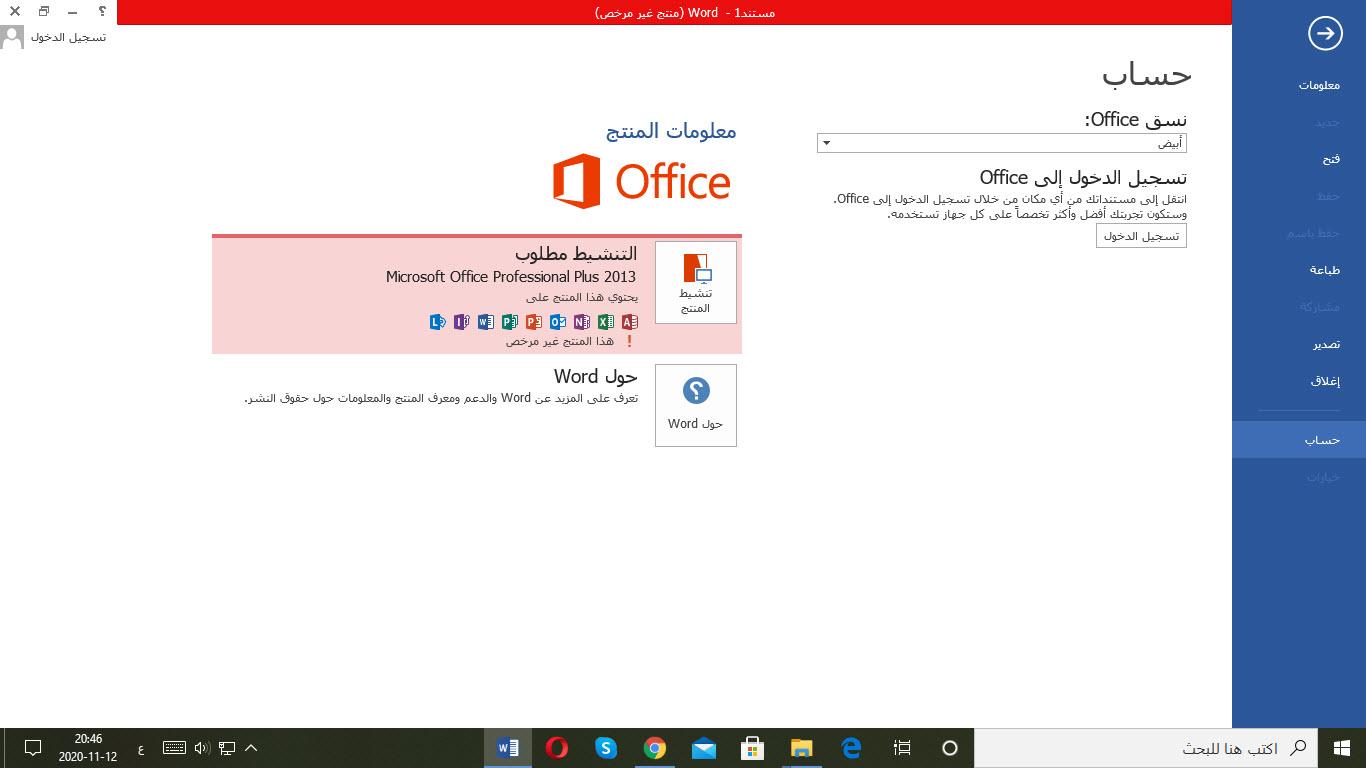Open Google Chrome from the taskbar
Image resolution: width=1366 pixels, height=768 pixels.
[x=655, y=748]
